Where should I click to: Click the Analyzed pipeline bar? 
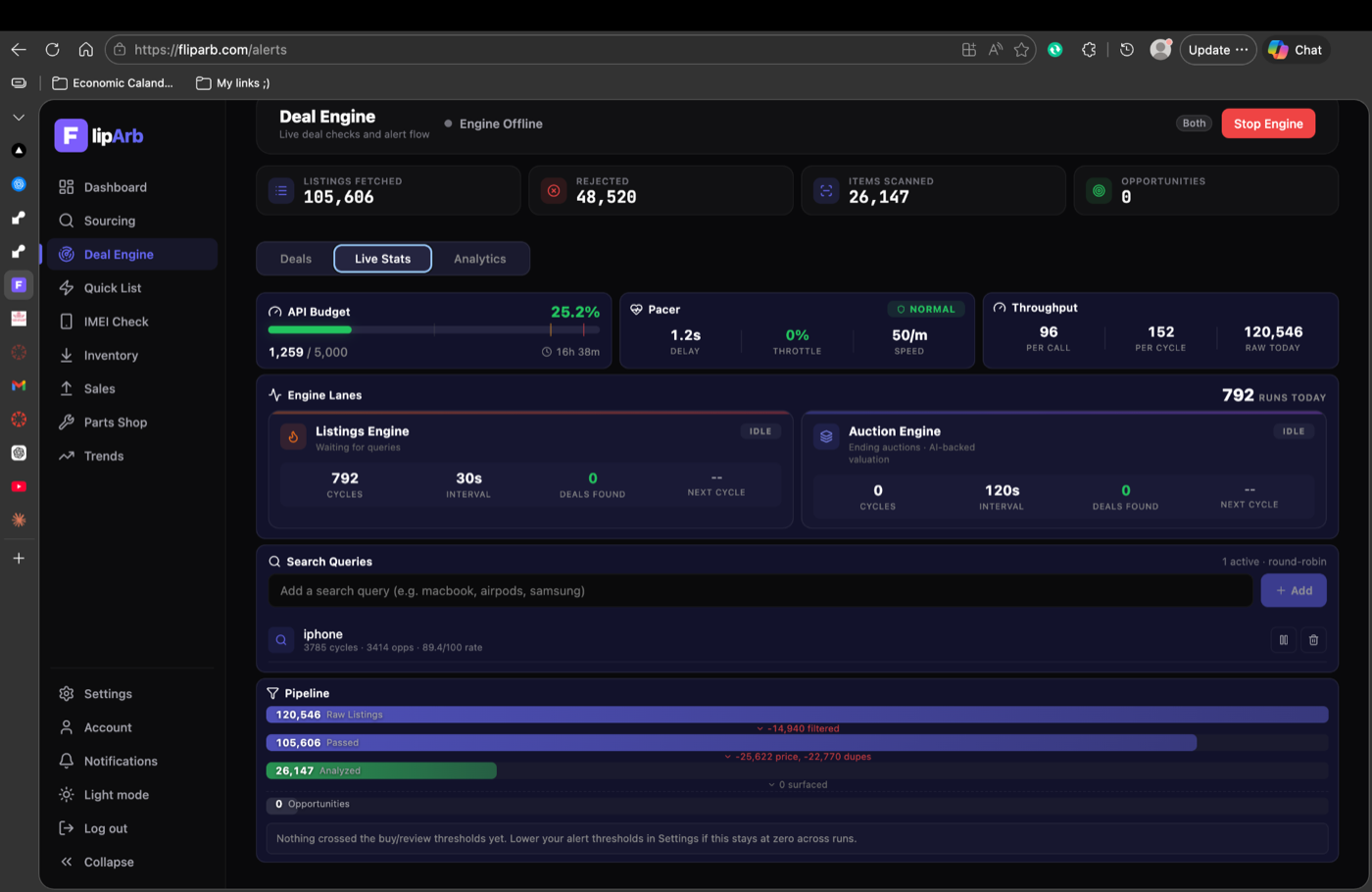click(381, 770)
